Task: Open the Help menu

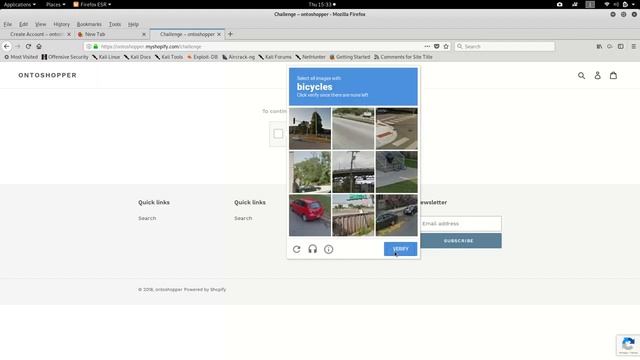Action: 133,24
